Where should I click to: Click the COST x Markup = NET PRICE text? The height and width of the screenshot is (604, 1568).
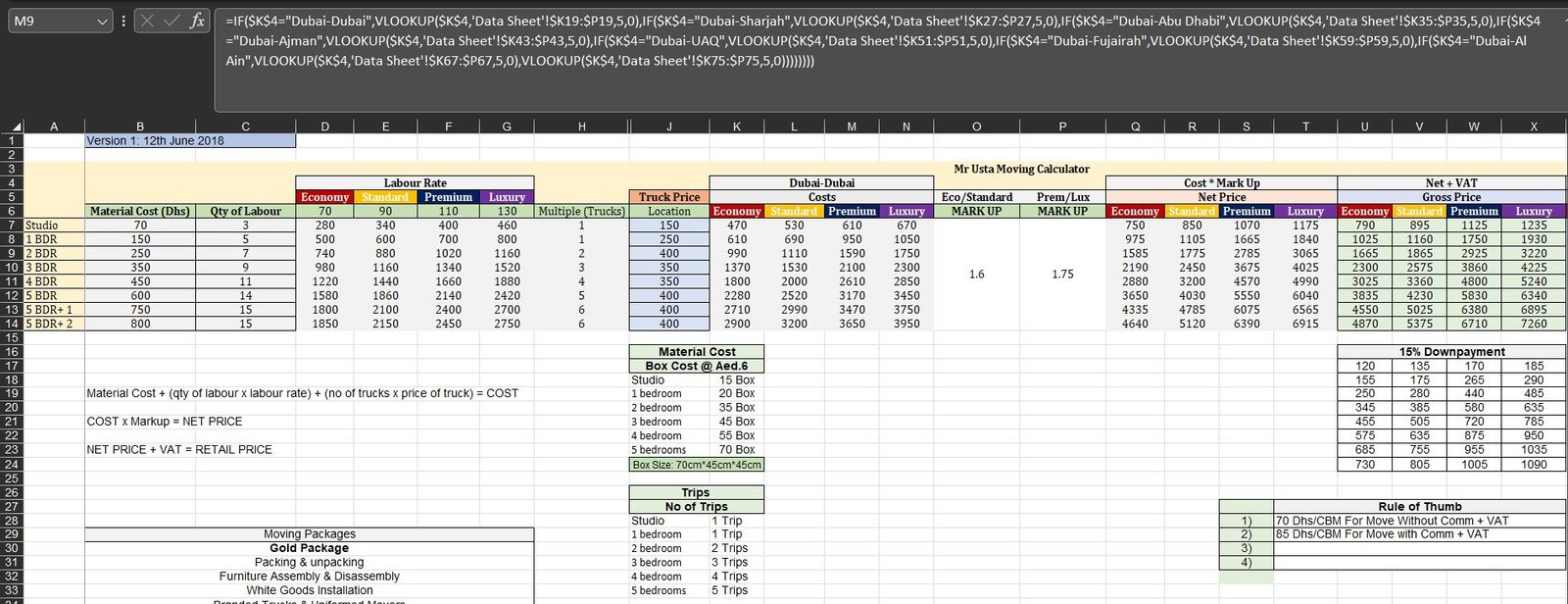(x=165, y=422)
